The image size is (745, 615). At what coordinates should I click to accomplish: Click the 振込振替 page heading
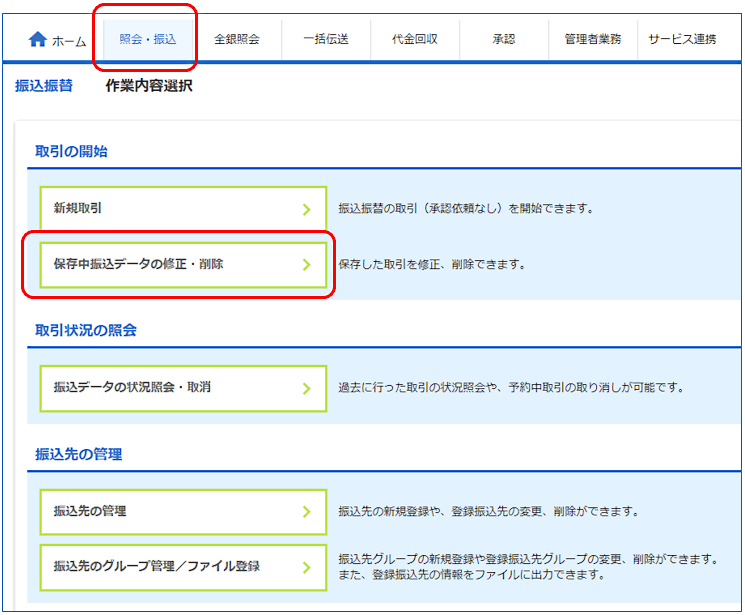pos(44,86)
